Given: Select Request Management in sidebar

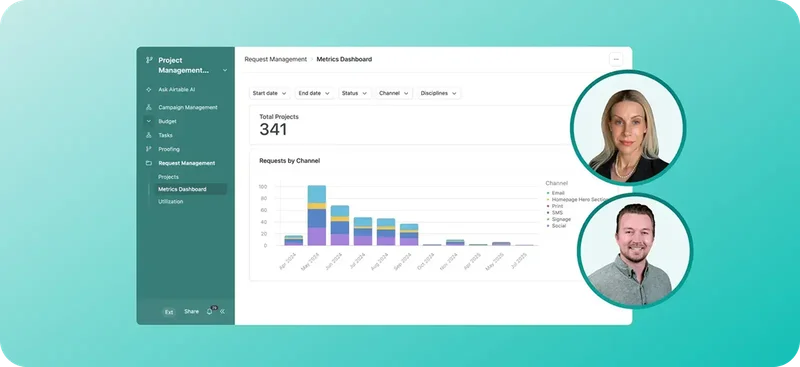Looking at the screenshot, I should click(x=187, y=163).
